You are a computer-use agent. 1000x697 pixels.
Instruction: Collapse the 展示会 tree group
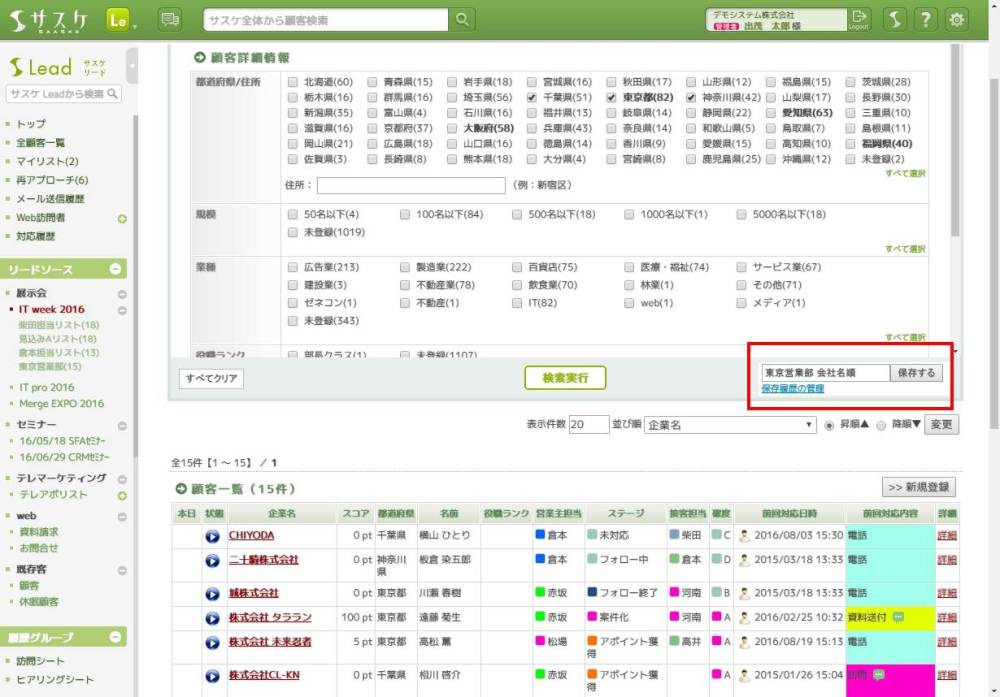point(122,294)
